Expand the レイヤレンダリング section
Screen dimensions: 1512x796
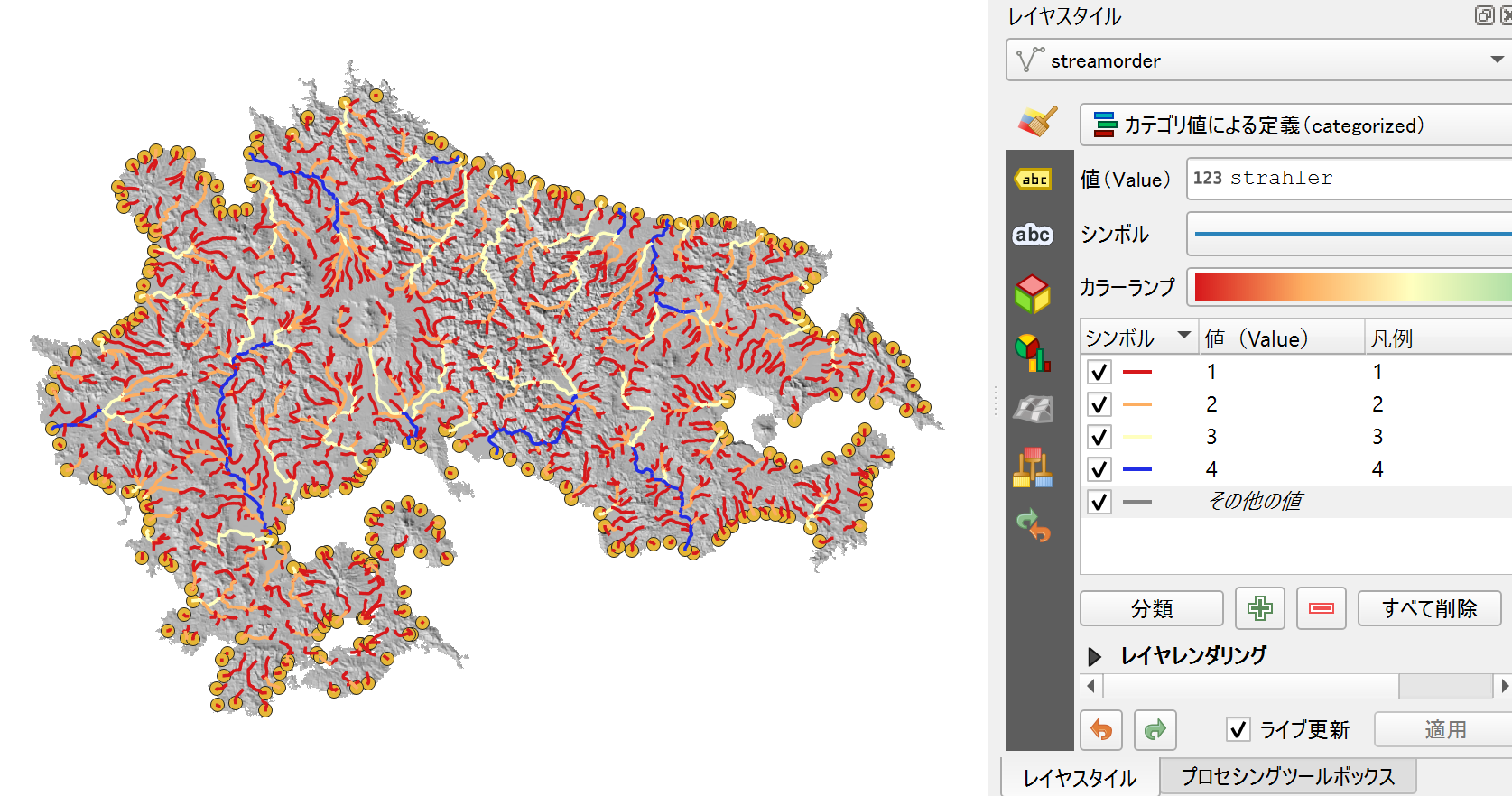1094,656
